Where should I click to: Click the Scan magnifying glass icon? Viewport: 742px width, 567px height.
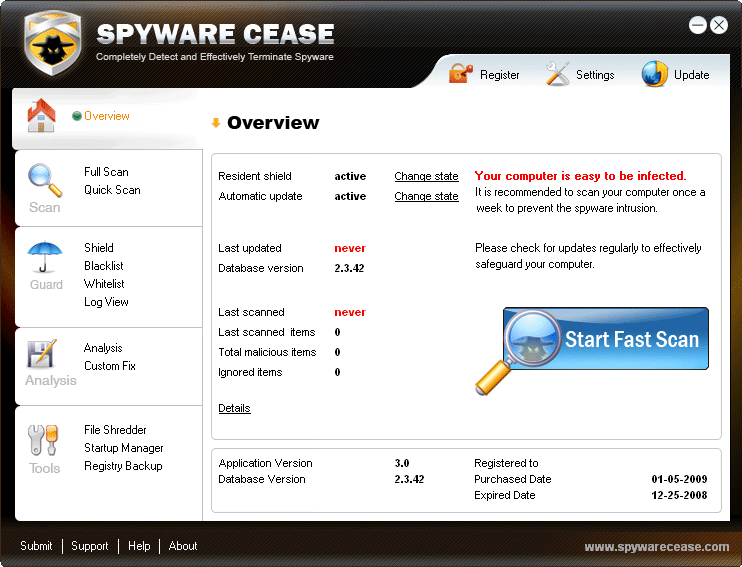(44, 180)
